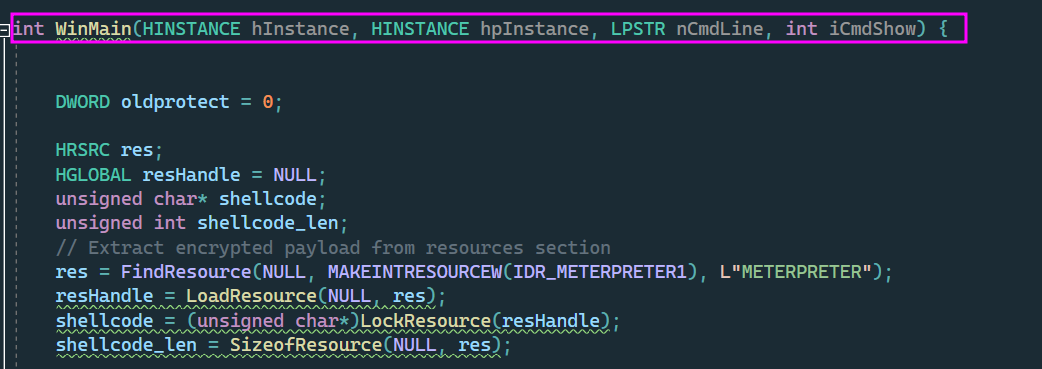1042x369 pixels.
Task: Click the LoadResource function call
Action: tap(251, 296)
